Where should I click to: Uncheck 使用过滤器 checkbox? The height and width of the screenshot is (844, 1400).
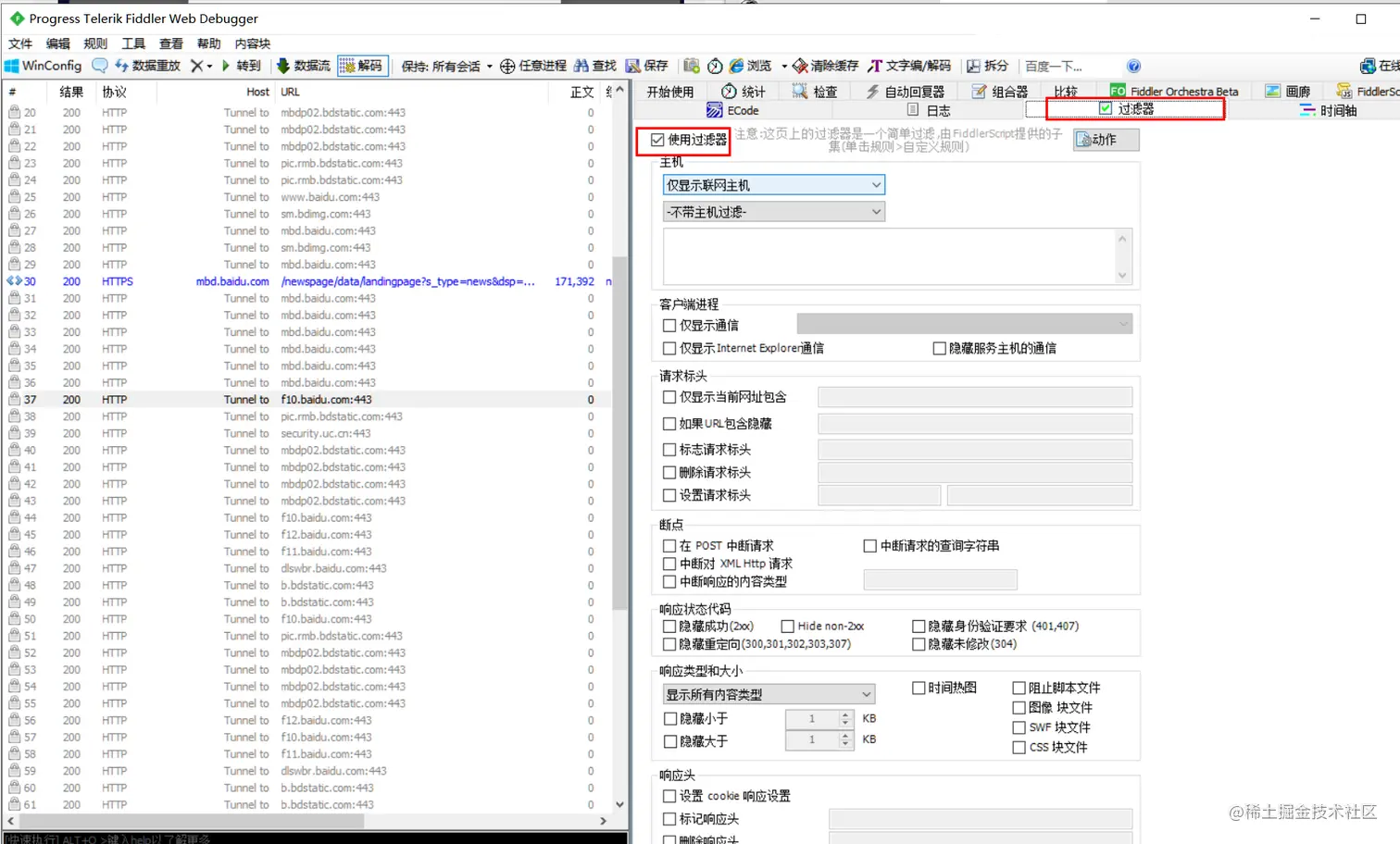tap(657, 140)
